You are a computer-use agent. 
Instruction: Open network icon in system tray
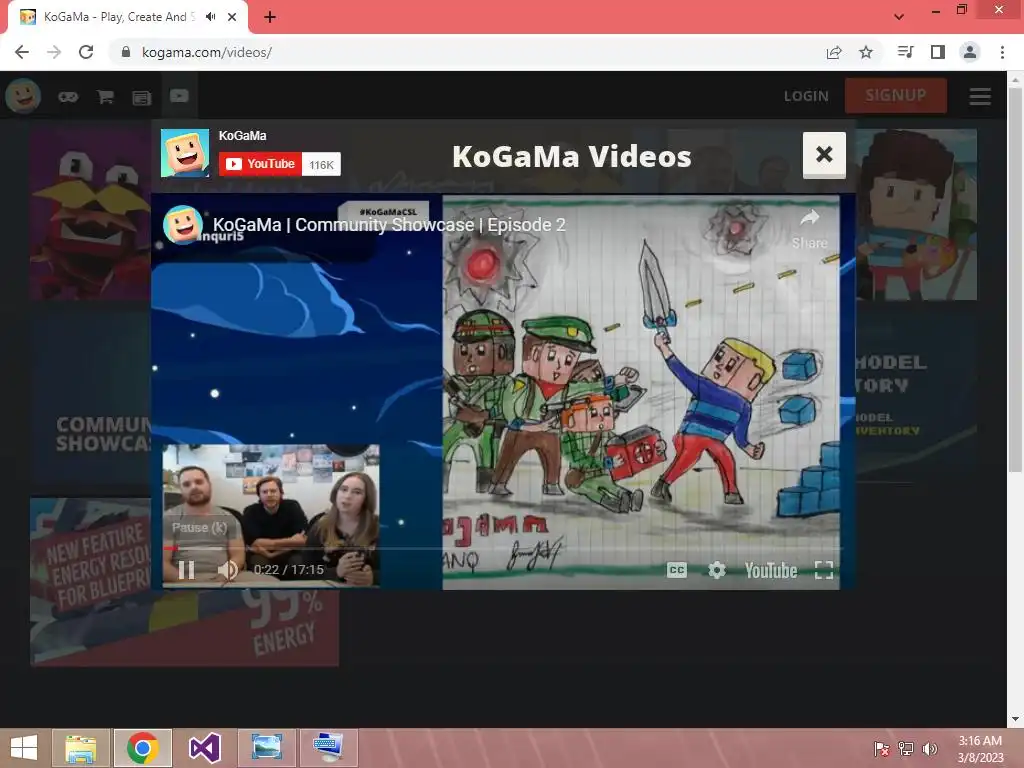click(906, 748)
